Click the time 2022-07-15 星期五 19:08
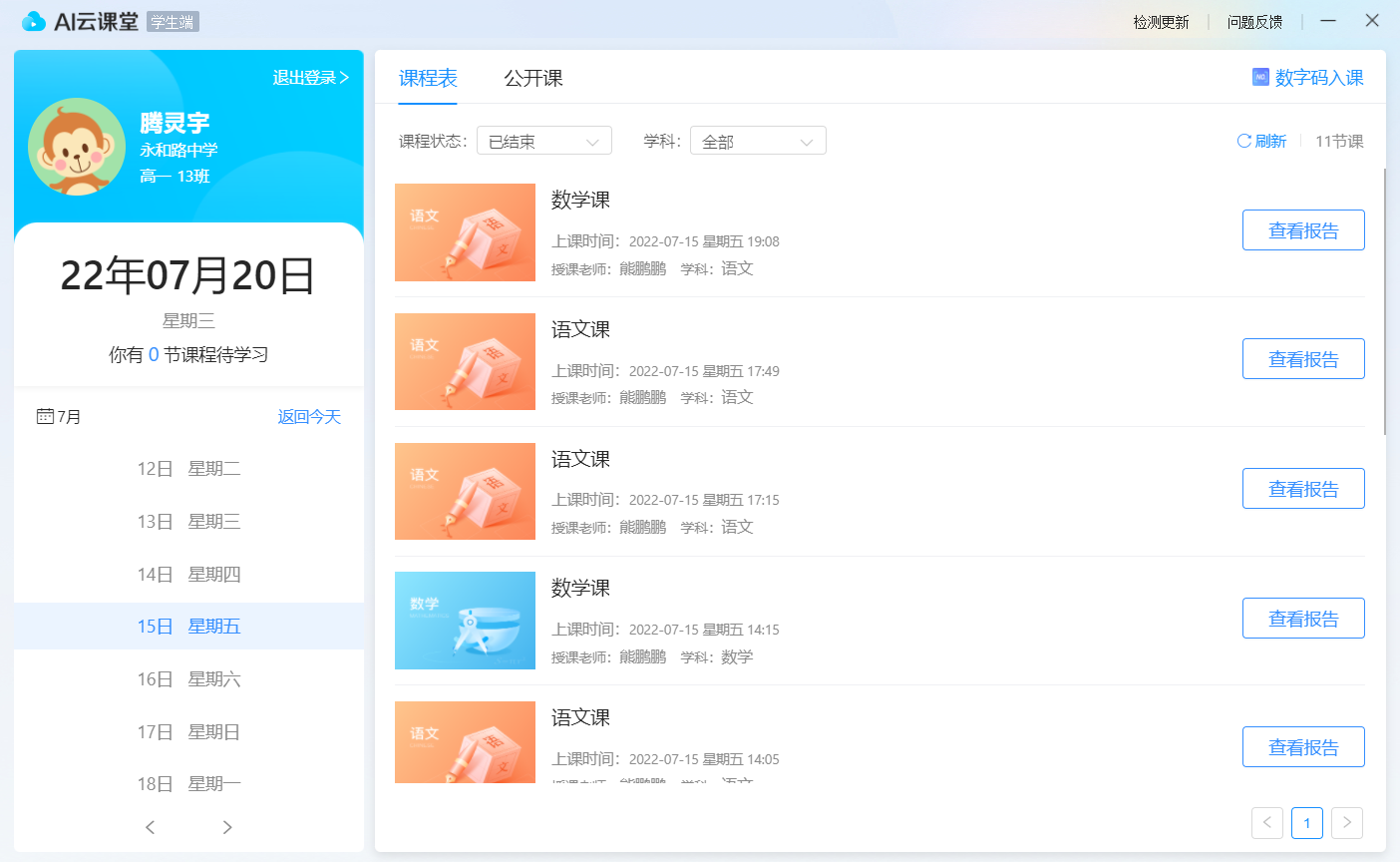The image size is (1400, 862). (704, 241)
